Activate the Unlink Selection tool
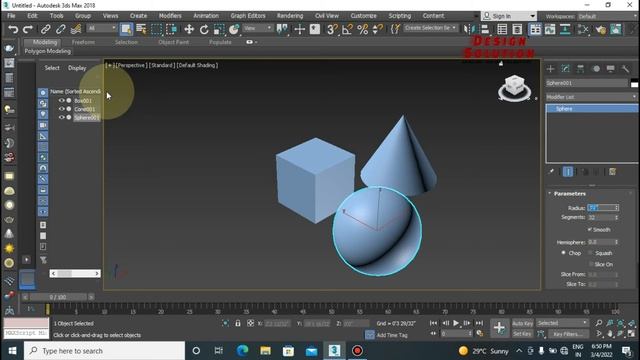This screenshot has height=360, width=640. tap(60, 29)
